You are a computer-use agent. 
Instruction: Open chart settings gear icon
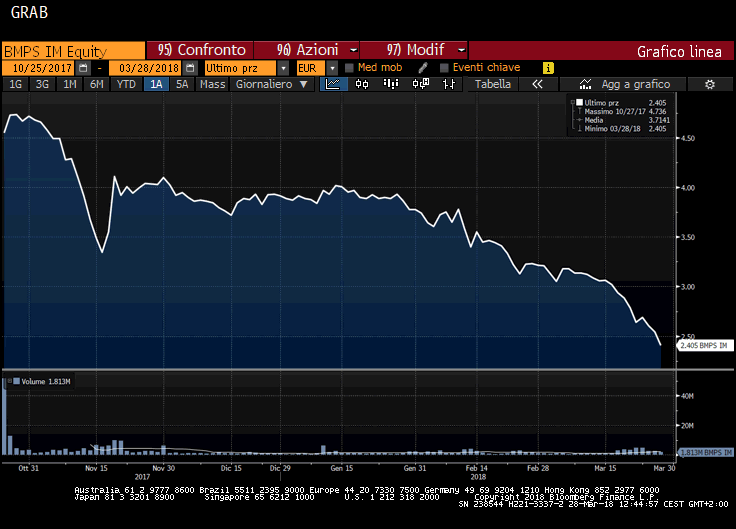[x=710, y=84]
